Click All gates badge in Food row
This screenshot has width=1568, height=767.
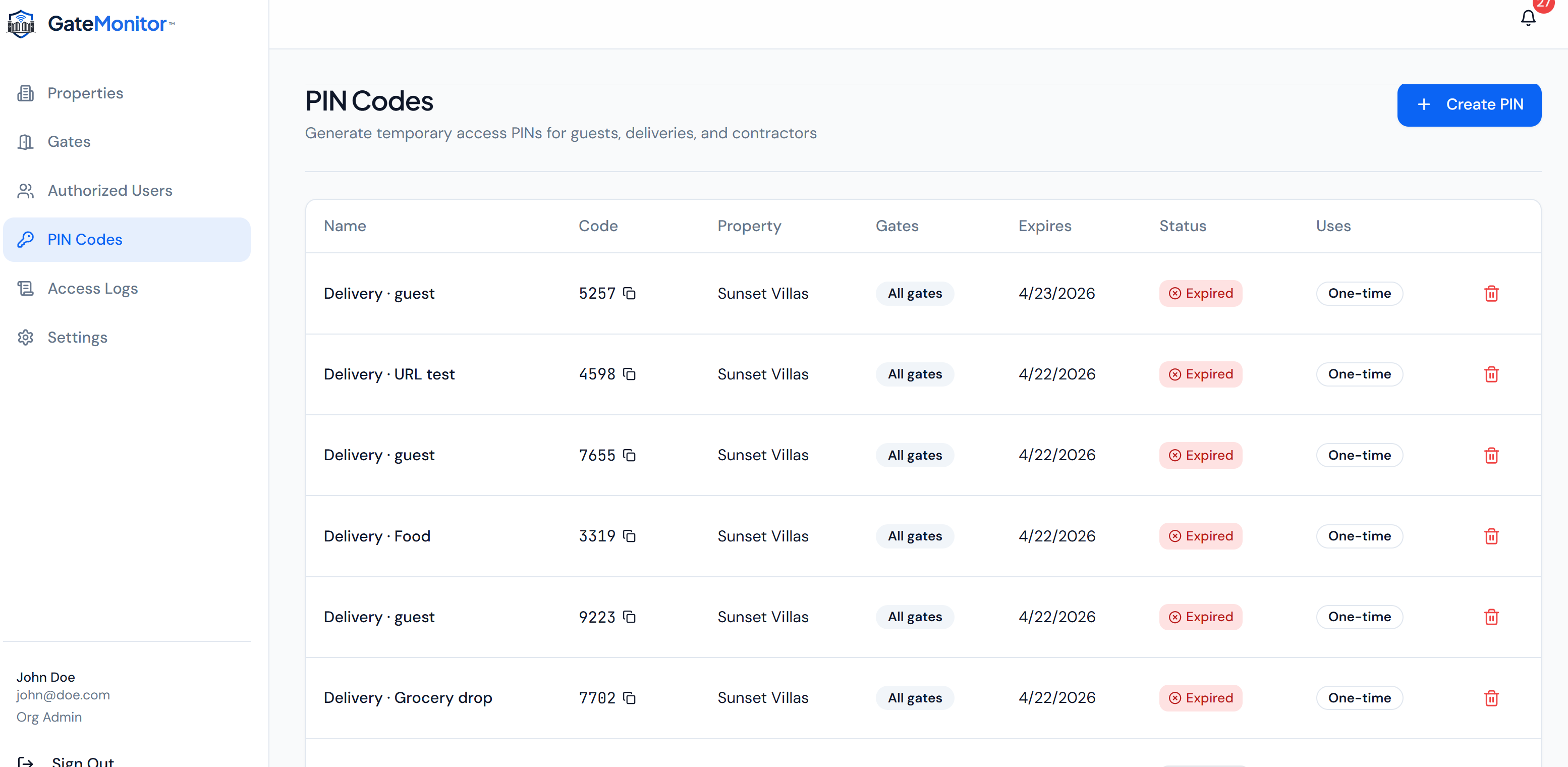914,536
